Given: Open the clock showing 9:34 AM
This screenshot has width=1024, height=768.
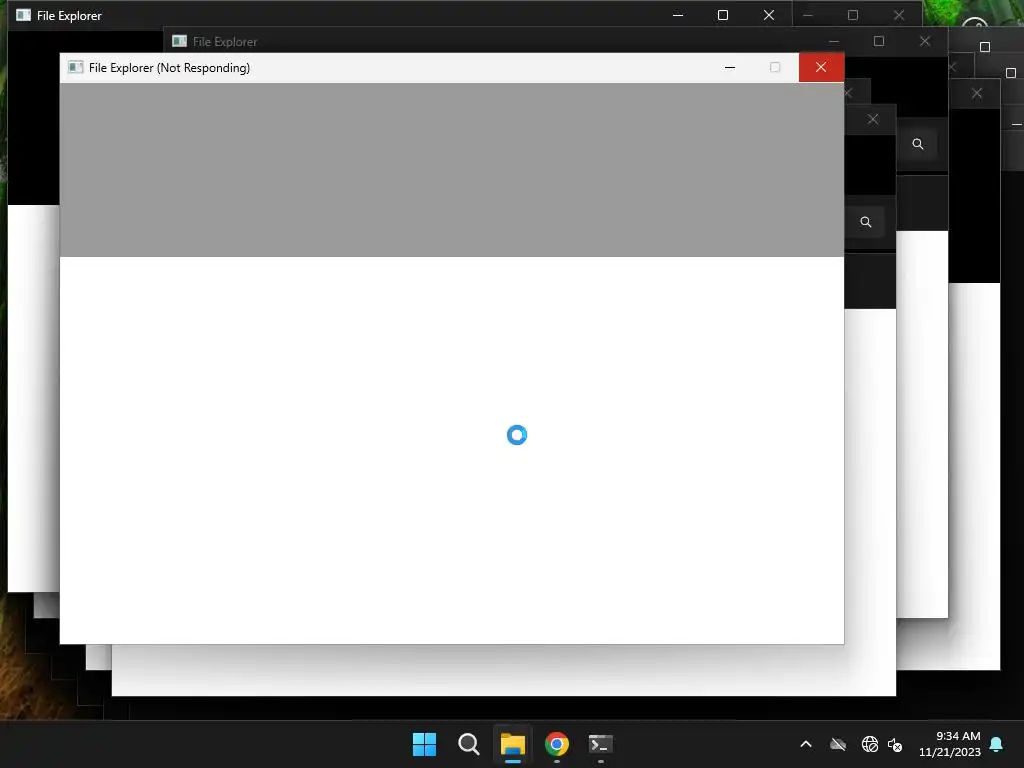Looking at the screenshot, I should 957,736.
